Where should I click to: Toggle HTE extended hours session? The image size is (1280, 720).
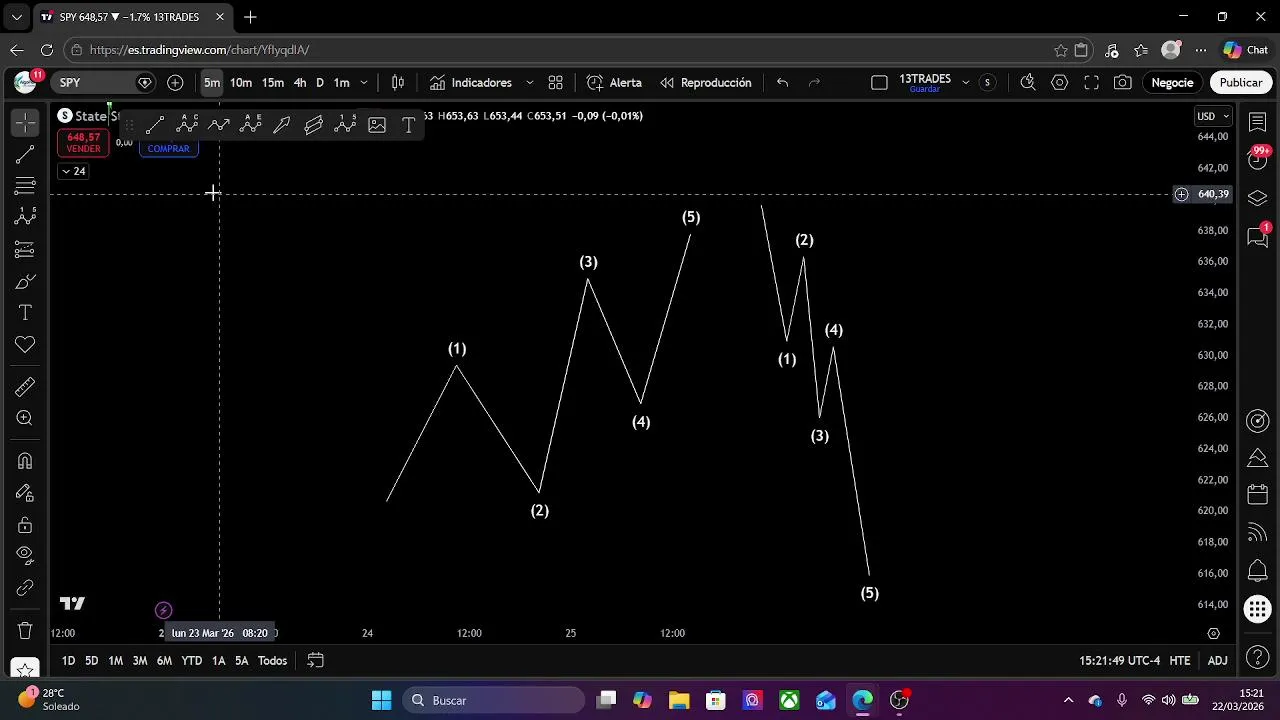click(1180, 661)
